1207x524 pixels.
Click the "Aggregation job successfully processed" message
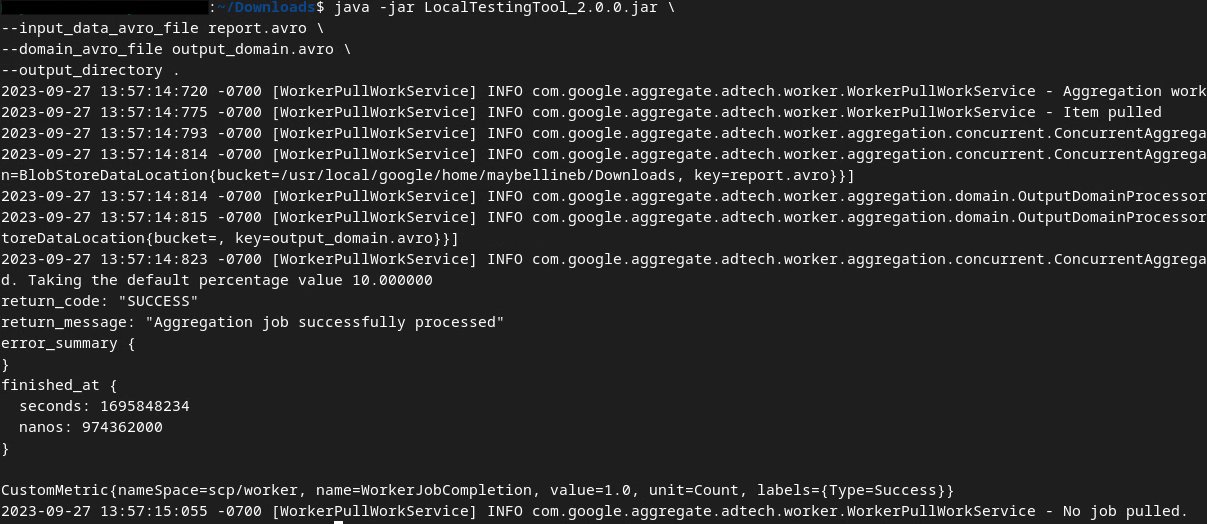pos(323,322)
